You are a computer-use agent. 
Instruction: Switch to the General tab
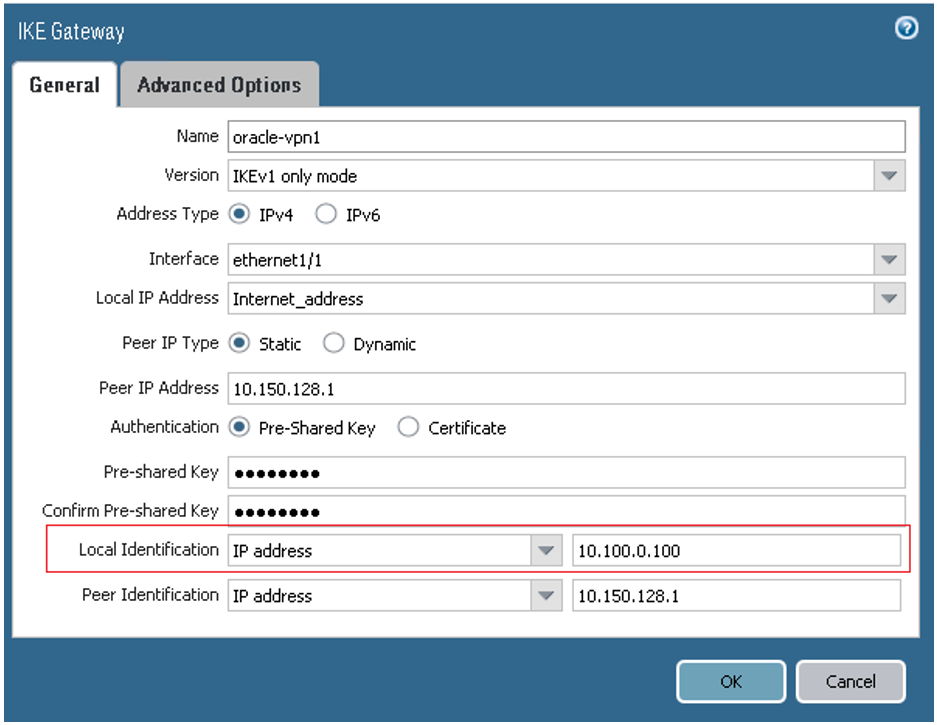click(64, 85)
